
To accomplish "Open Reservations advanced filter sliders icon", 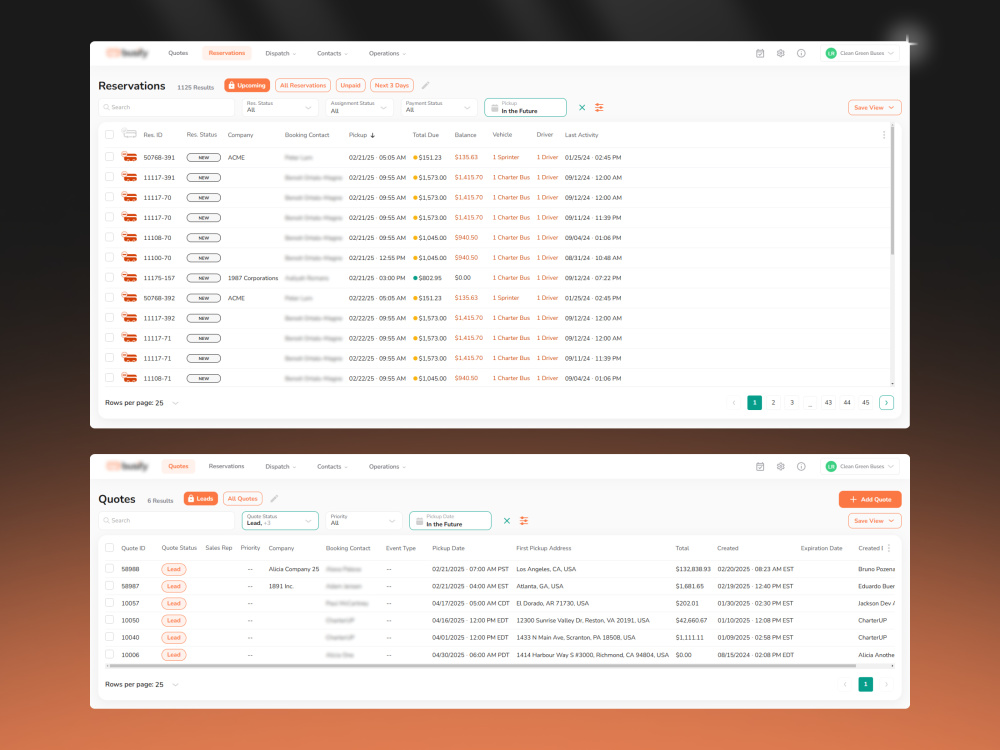I will tap(599, 108).
